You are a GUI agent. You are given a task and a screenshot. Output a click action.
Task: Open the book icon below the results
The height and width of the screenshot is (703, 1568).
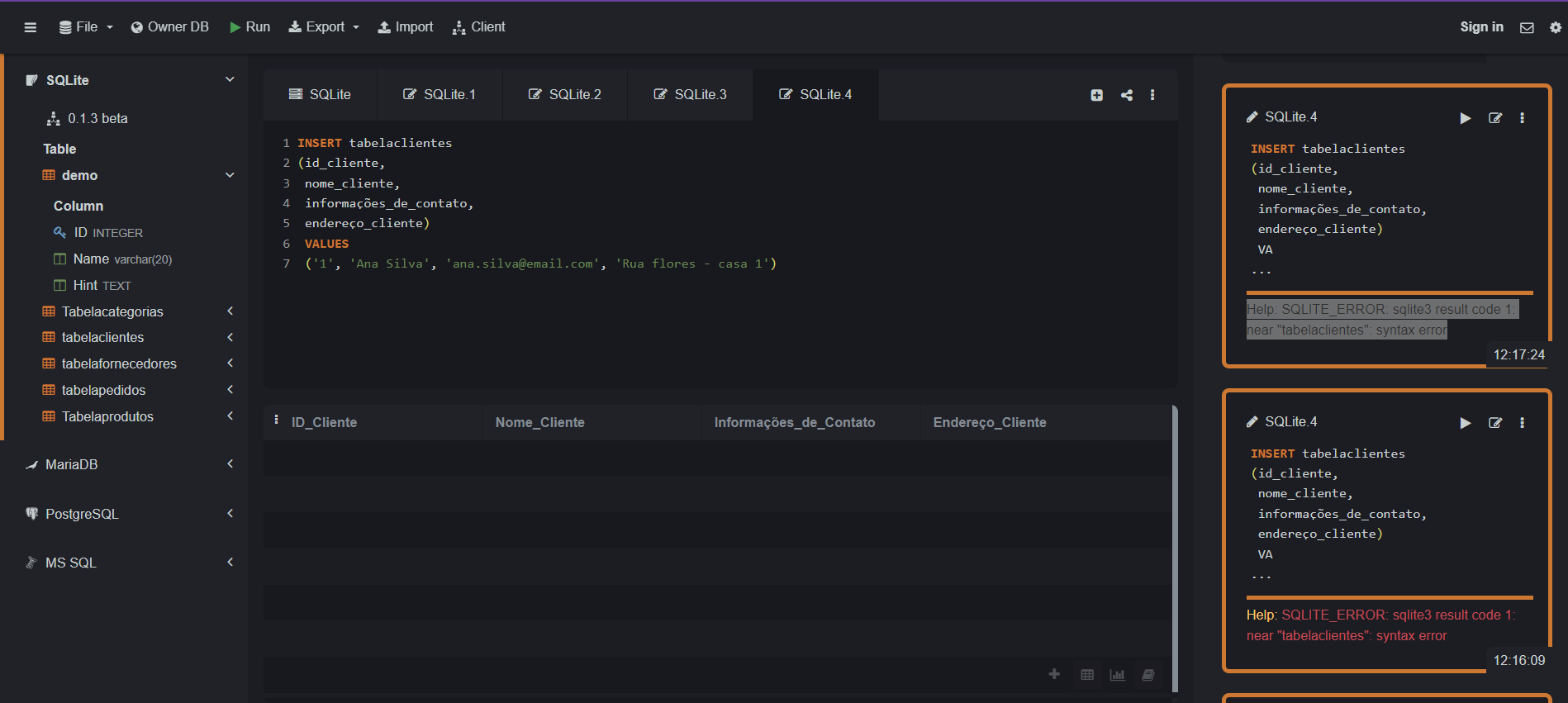click(1147, 675)
